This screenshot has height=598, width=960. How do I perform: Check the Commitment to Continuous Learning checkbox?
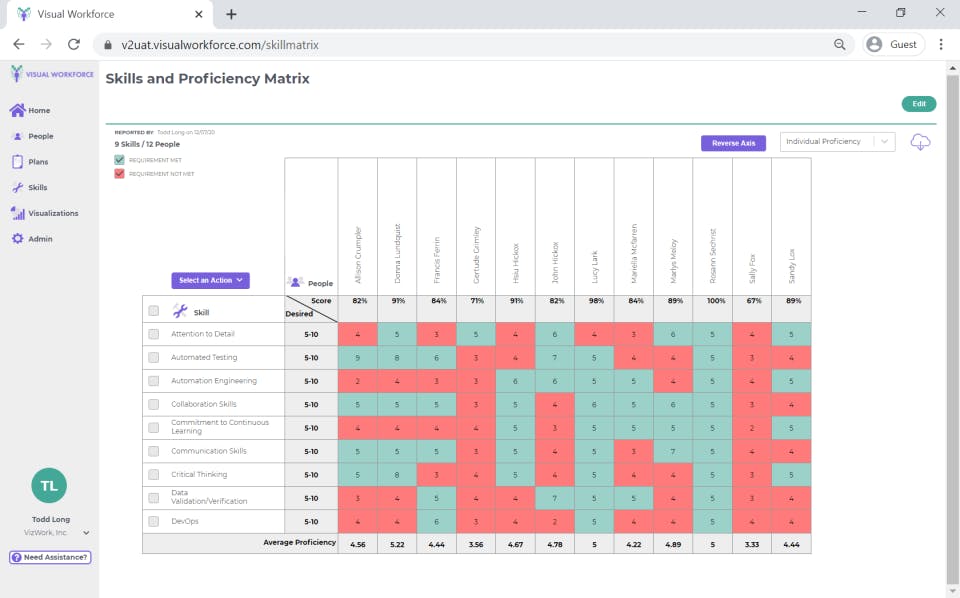(x=154, y=428)
